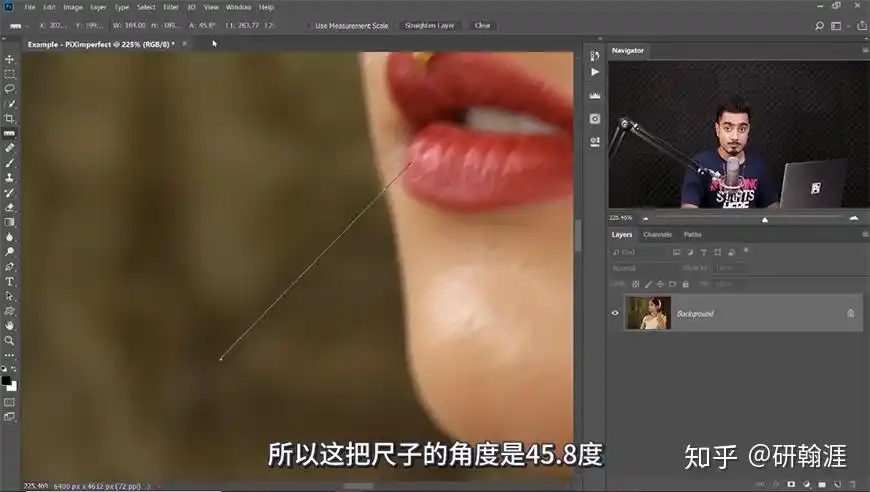Open the Normal blend mode dropdown

[x=644, y=268]
